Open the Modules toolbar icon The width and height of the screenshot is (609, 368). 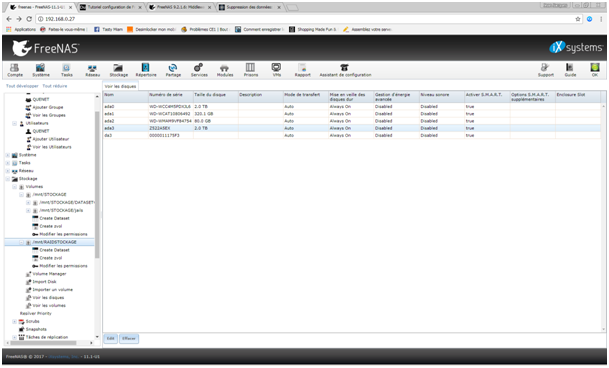[x=225, y=70]
